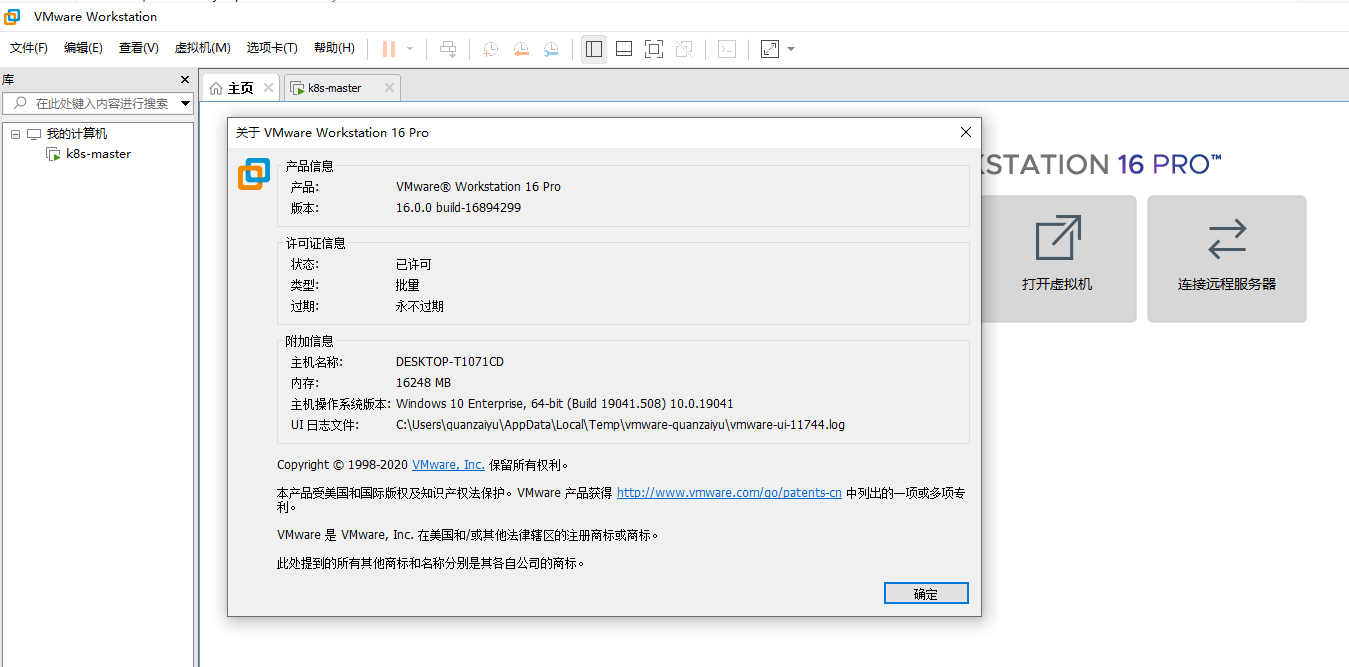Click the magnifier icon in library search
Screen dimensions: 1349x667
20,103
